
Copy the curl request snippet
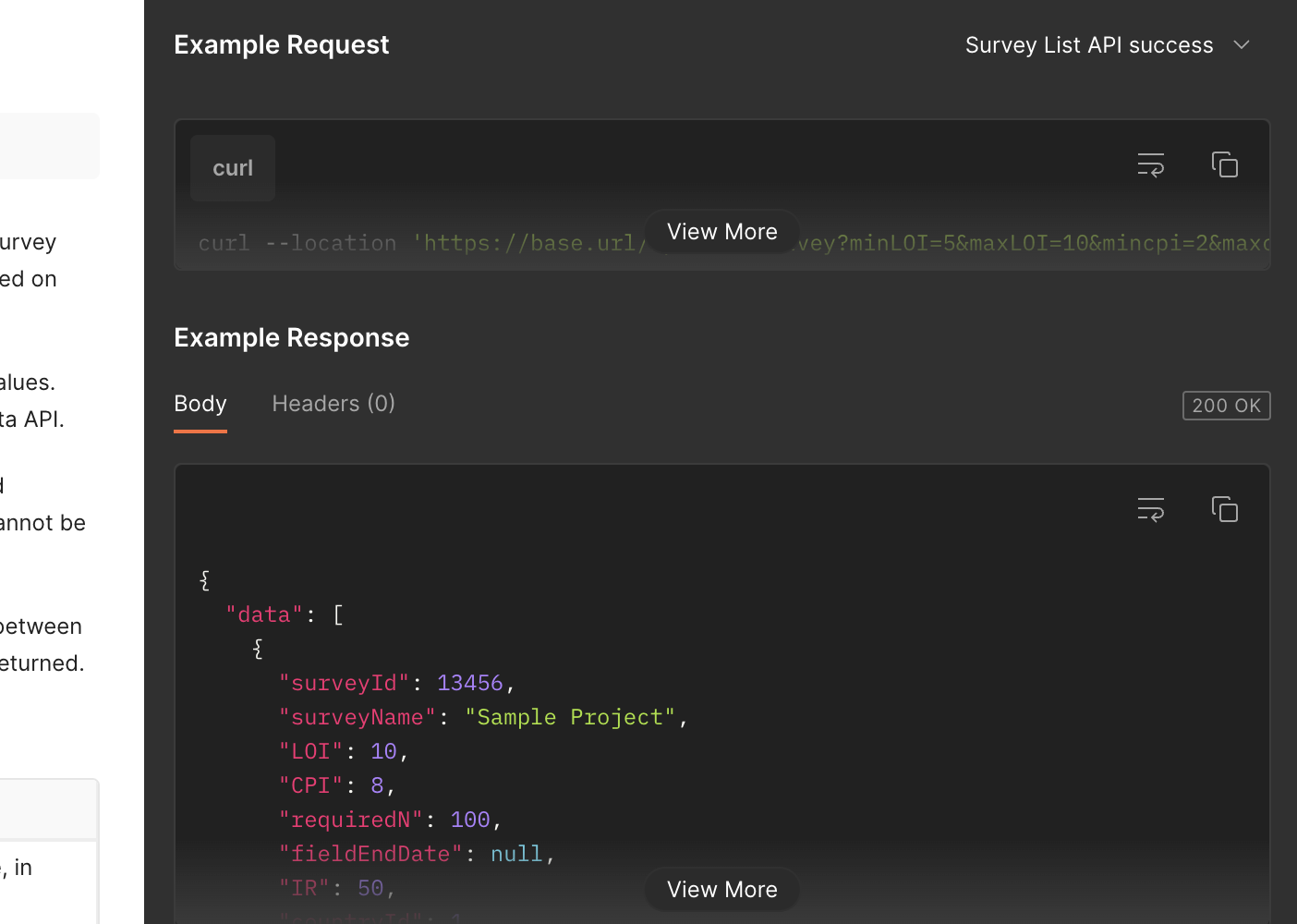click(1225, 164)
